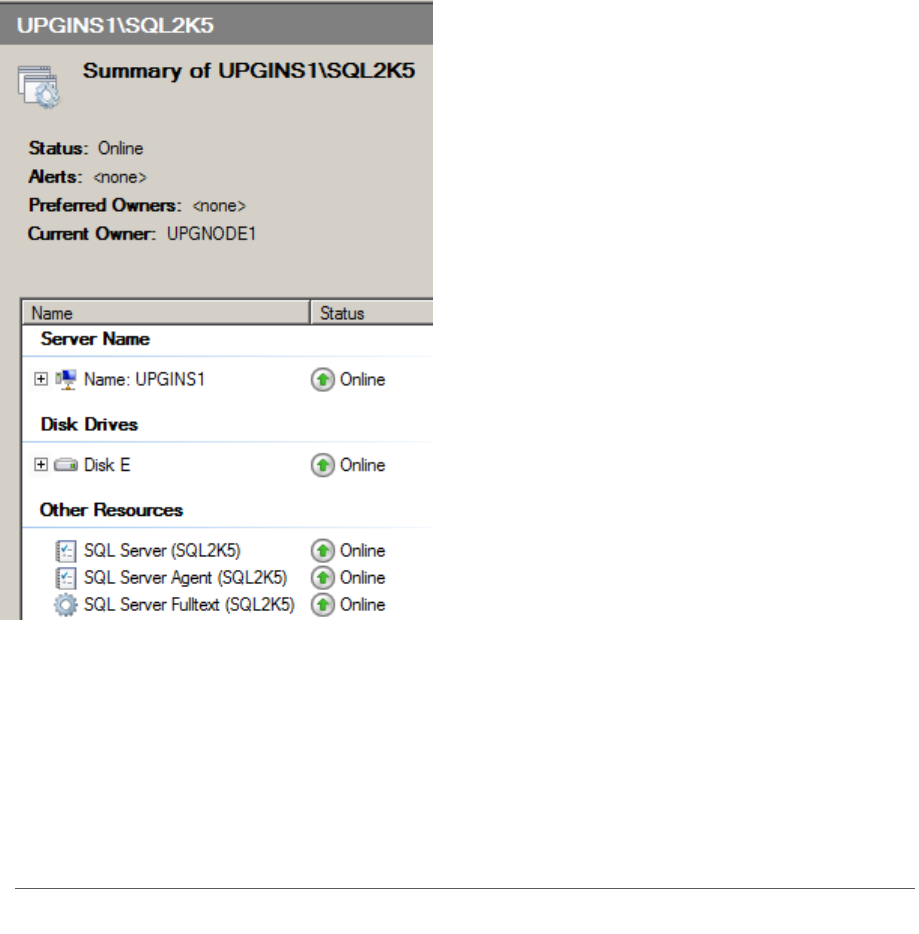Sort by the Status column header

372,313
